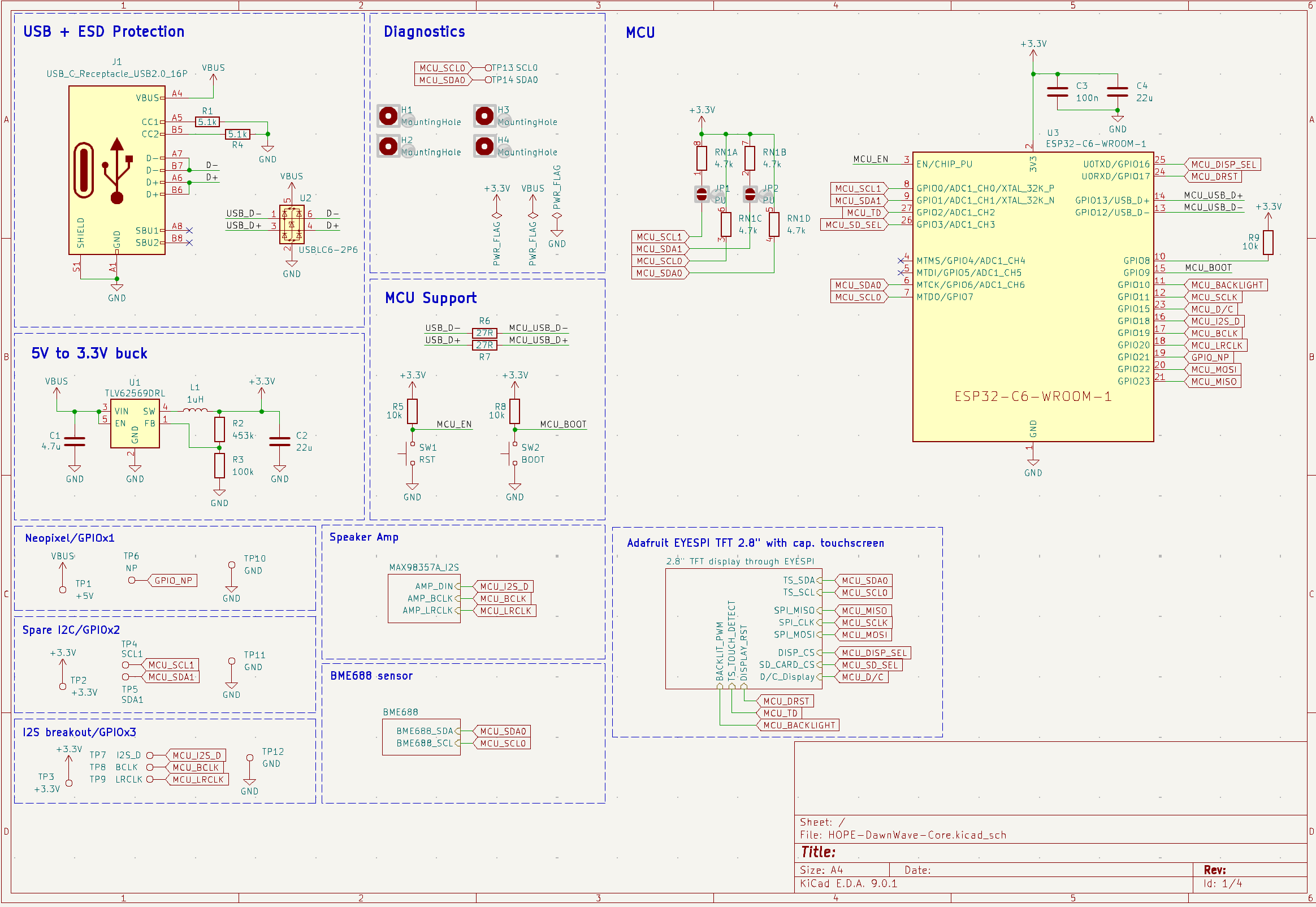1316x907 pixels.
Task: Click the Title field in title block
Action: pos(818,852)
